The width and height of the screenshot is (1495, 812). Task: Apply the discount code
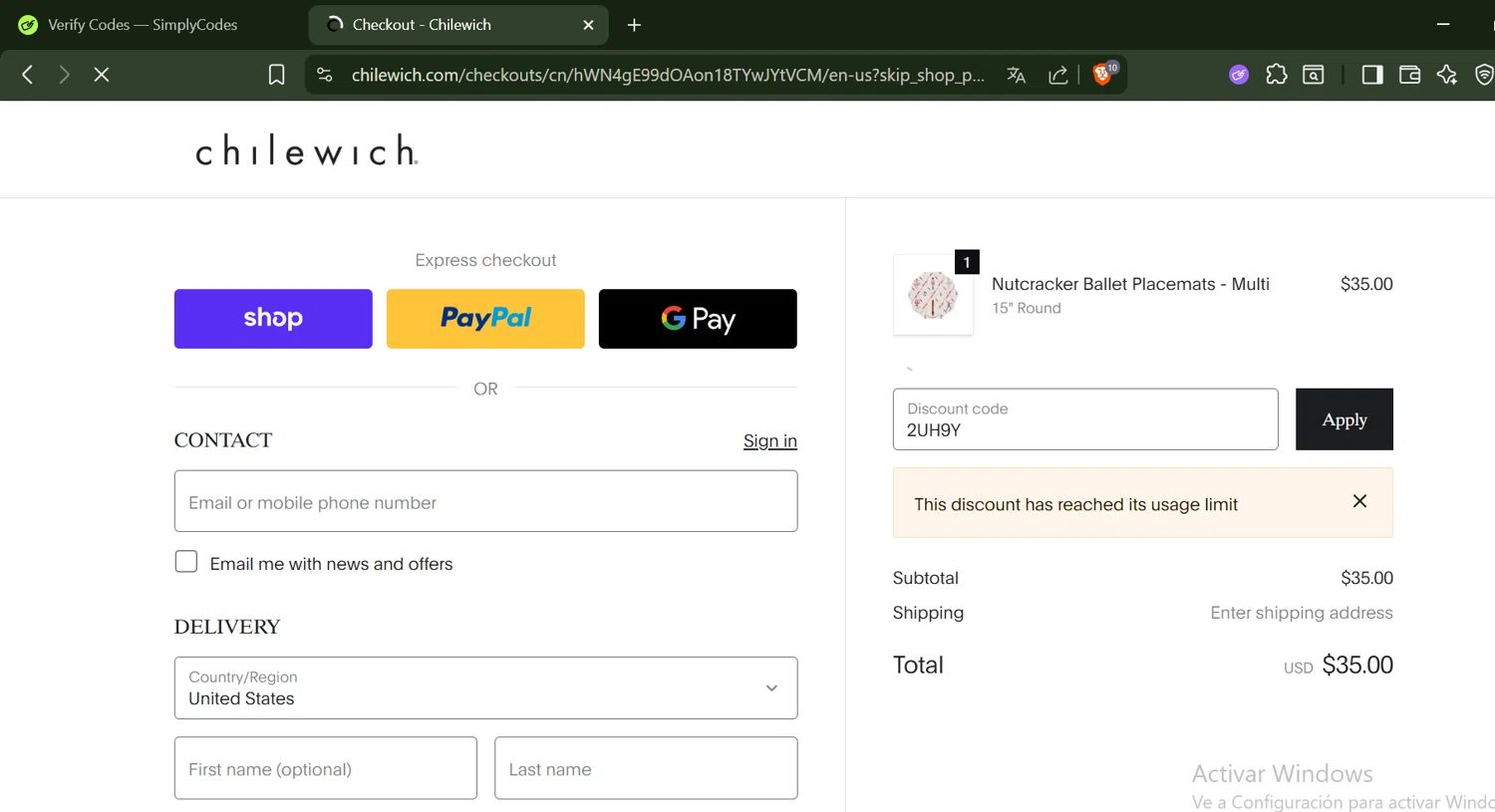click(1345, 419)
